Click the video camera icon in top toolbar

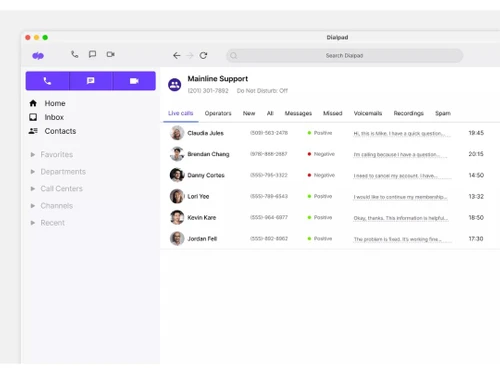[x=111, y=54]
